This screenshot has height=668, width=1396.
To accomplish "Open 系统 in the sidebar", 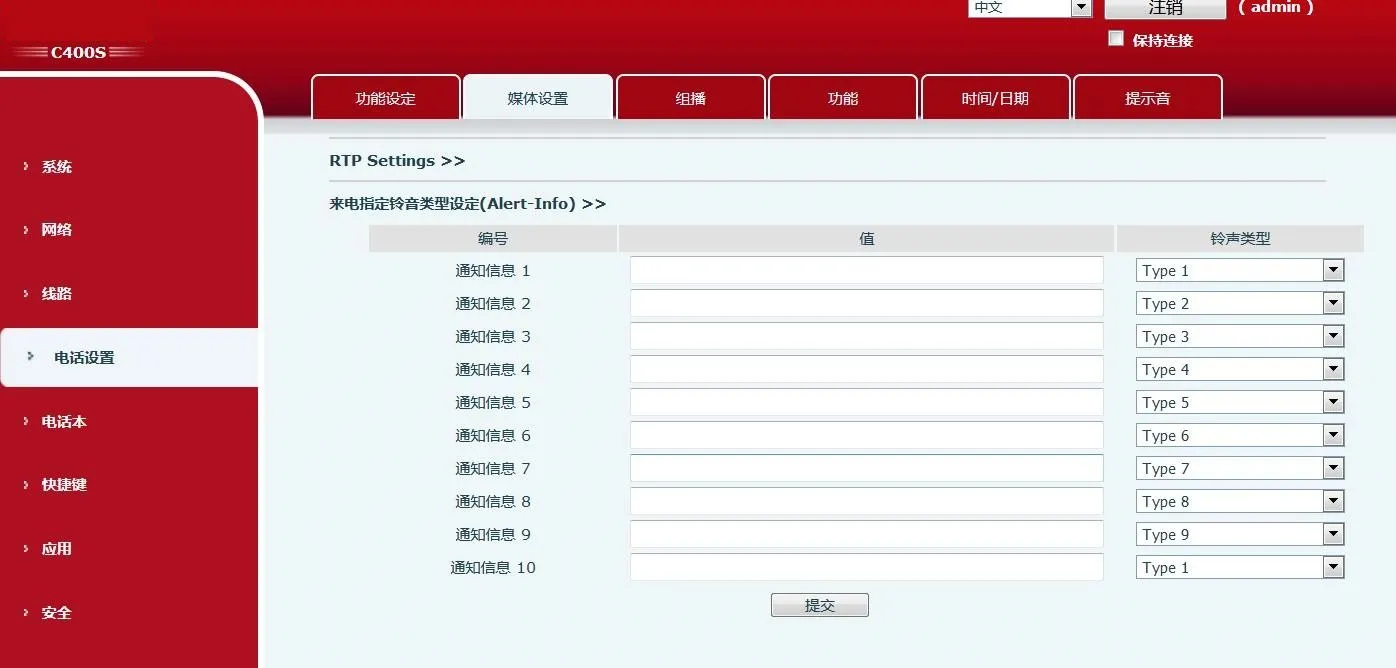I will pyautogui.click(x=57, y=167).
